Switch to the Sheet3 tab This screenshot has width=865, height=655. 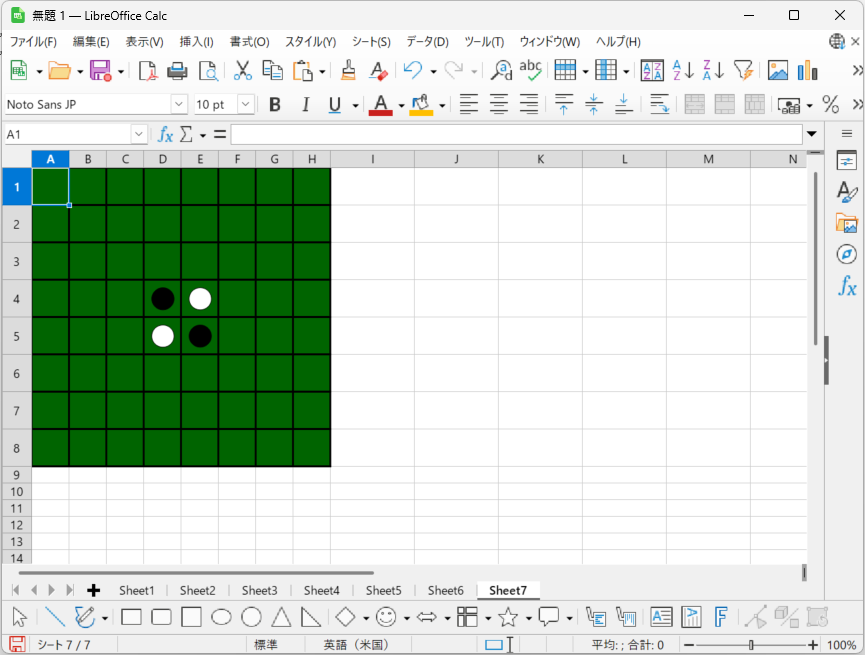259,590
